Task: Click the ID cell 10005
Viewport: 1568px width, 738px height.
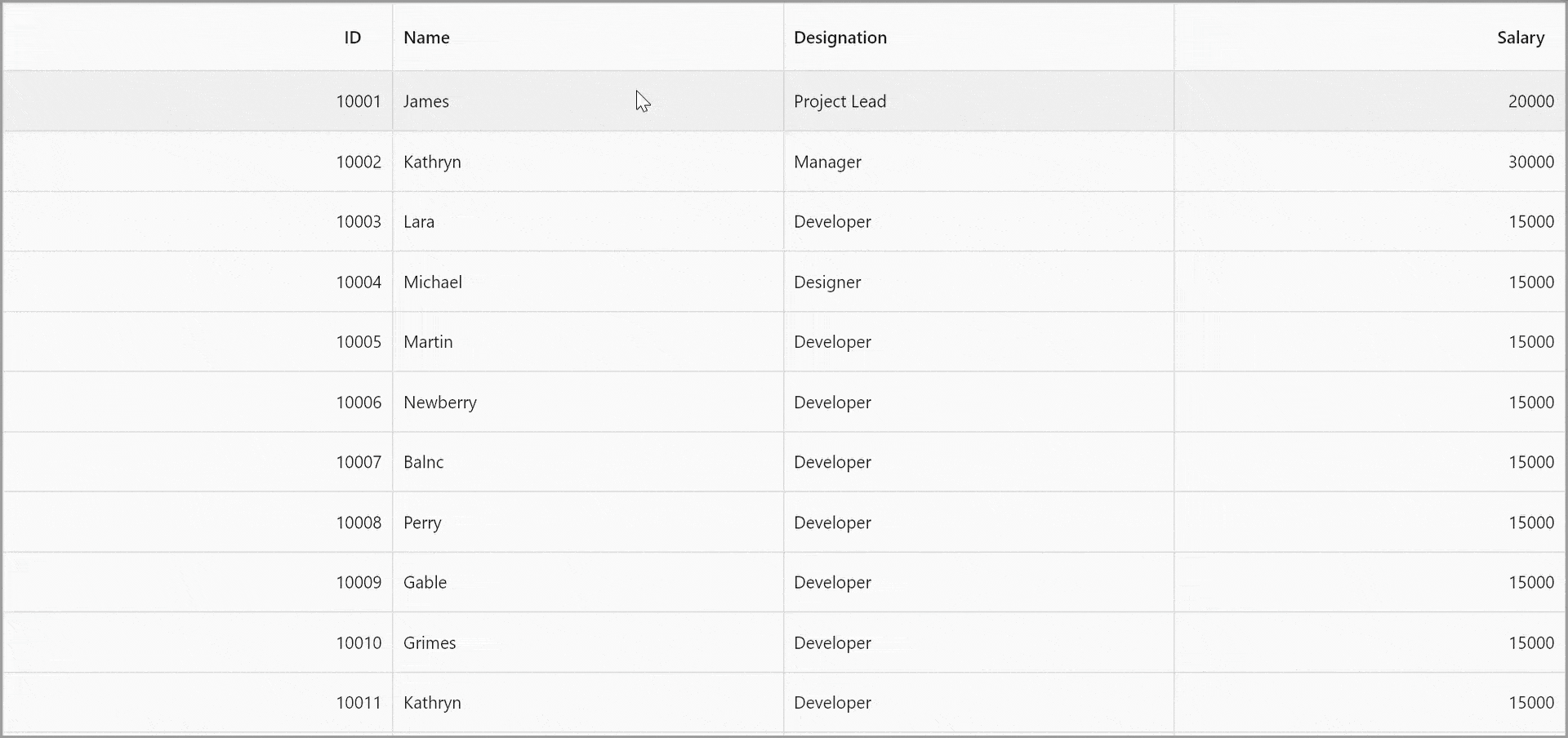Action: (359, 342)
